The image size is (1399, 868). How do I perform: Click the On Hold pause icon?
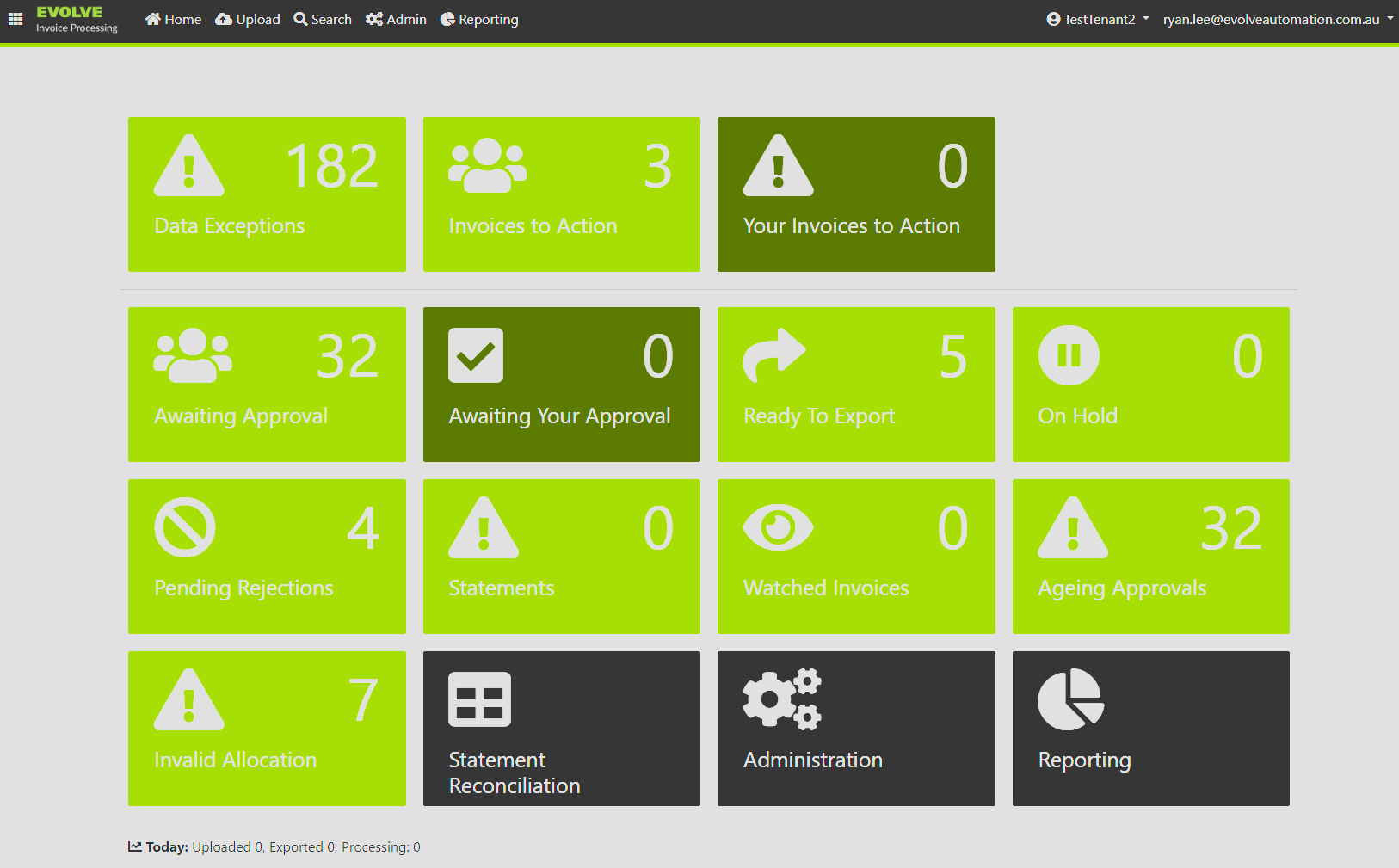click(1069, 355)
